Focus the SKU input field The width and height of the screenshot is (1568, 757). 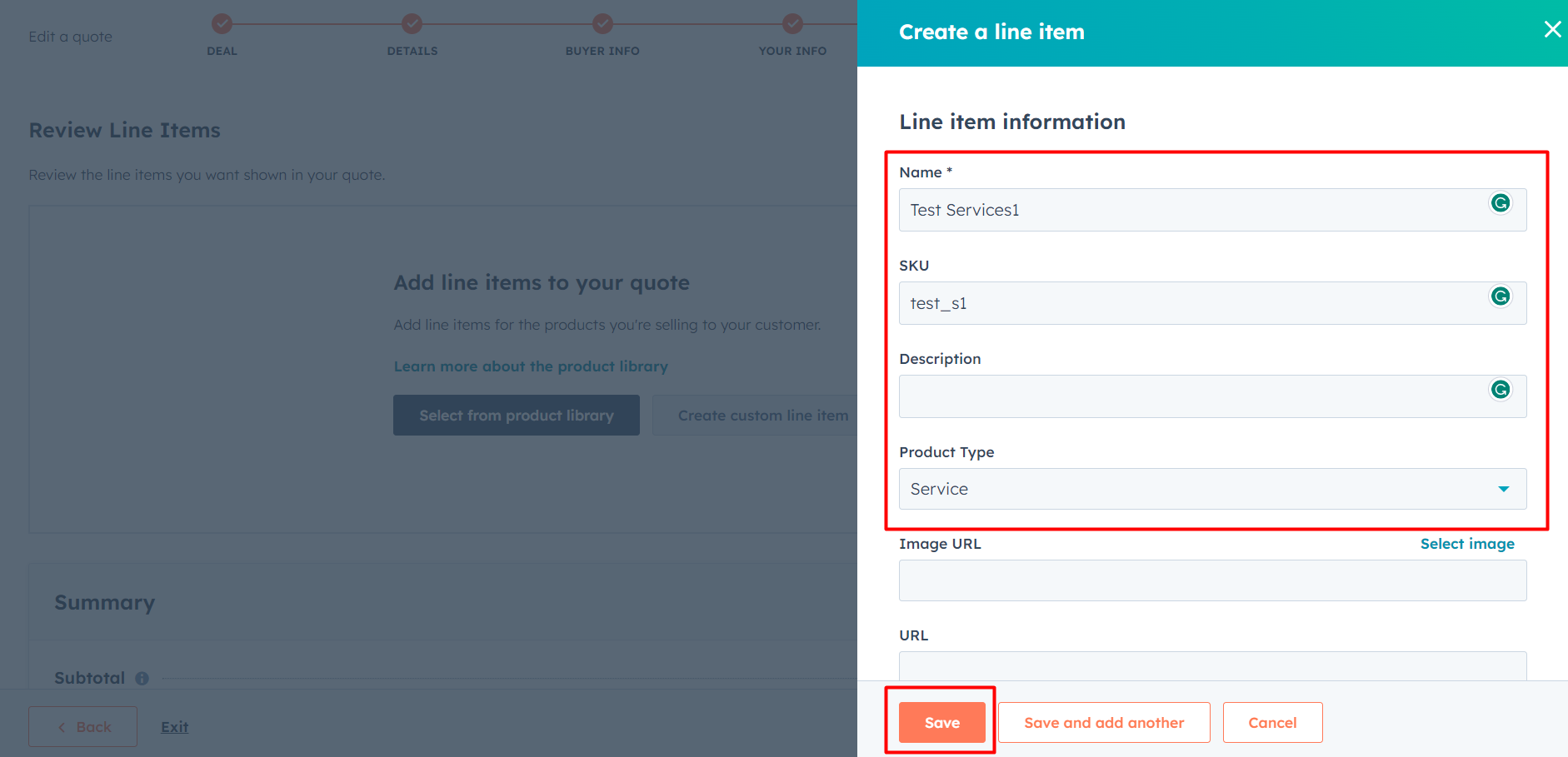click(1212, 303)
